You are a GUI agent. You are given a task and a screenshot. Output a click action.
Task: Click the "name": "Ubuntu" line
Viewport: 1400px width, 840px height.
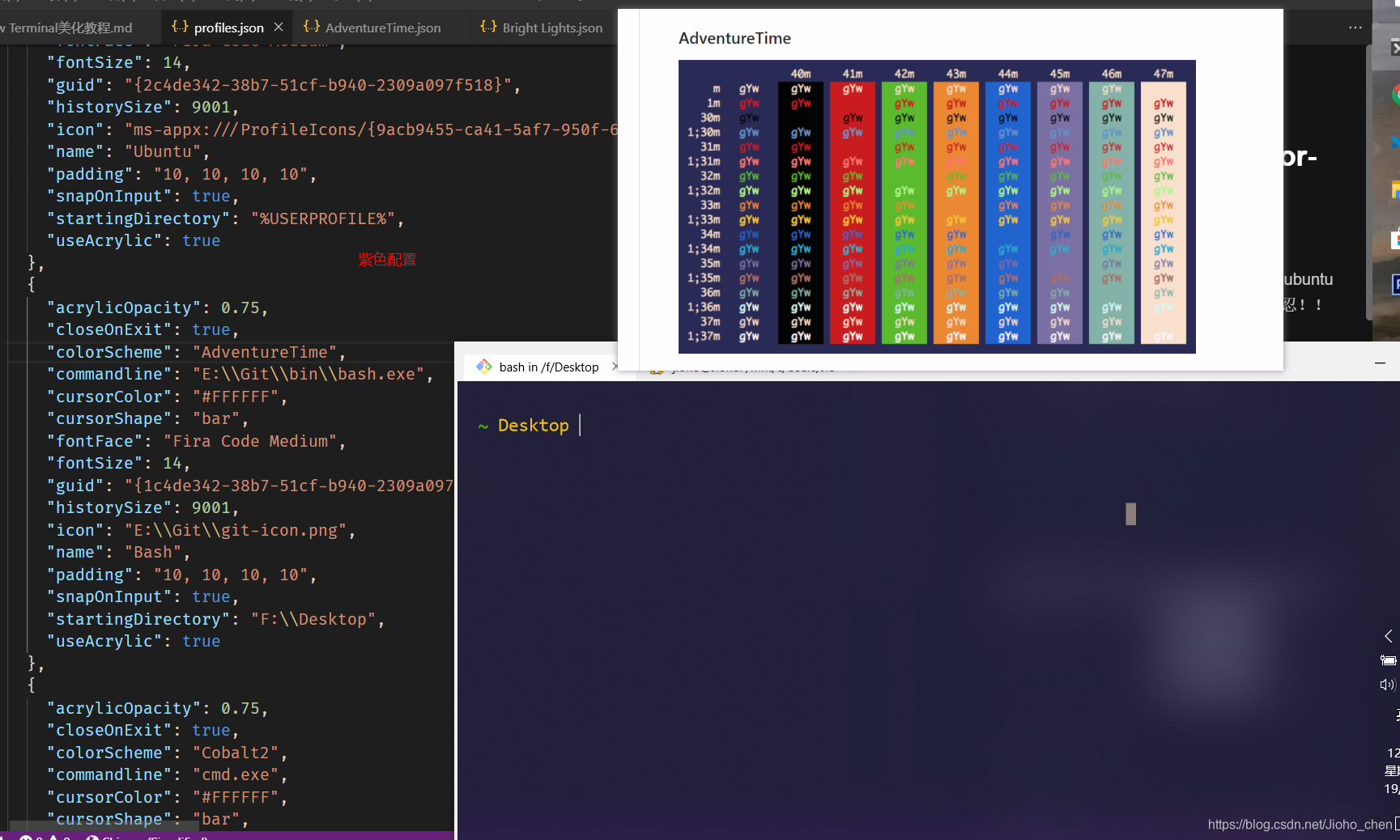(128, 152)
